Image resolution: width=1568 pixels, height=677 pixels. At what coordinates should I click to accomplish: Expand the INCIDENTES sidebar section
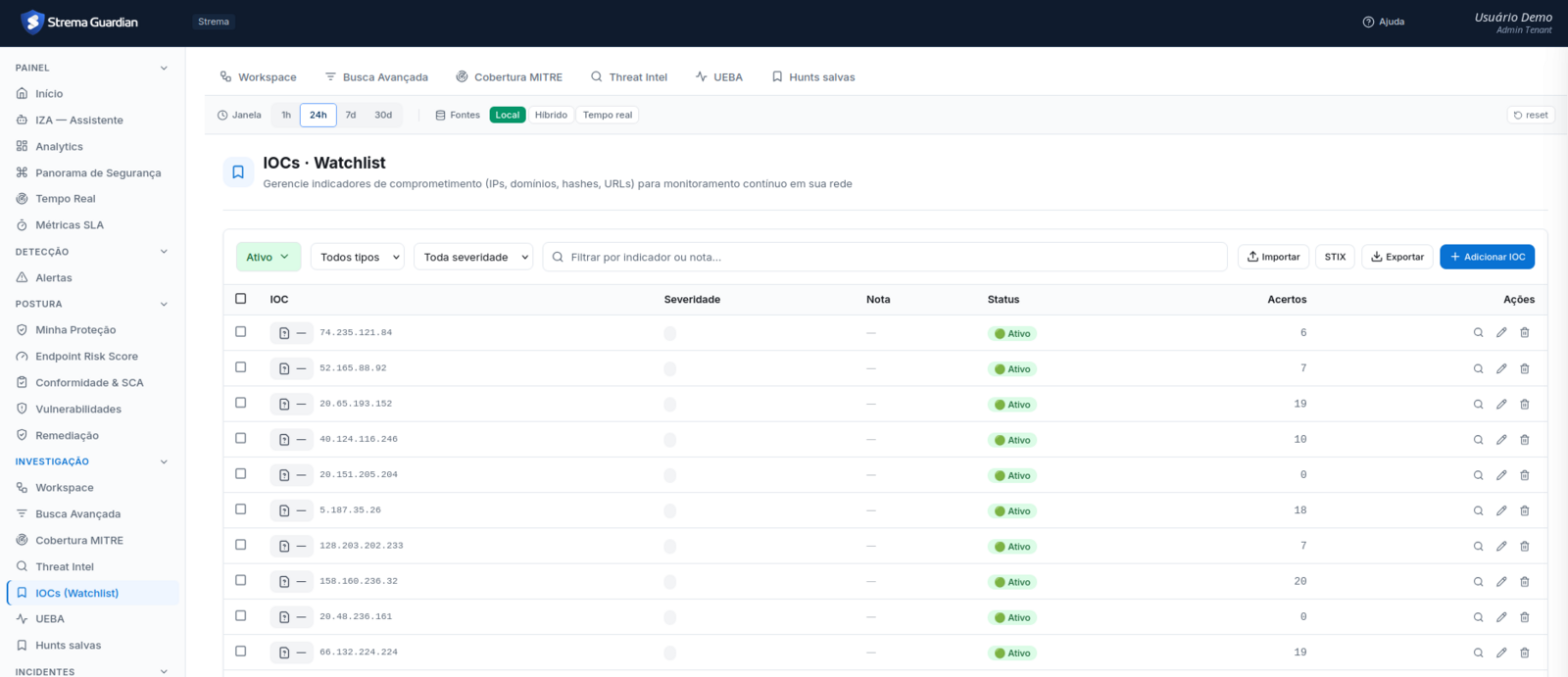point(164,671)
